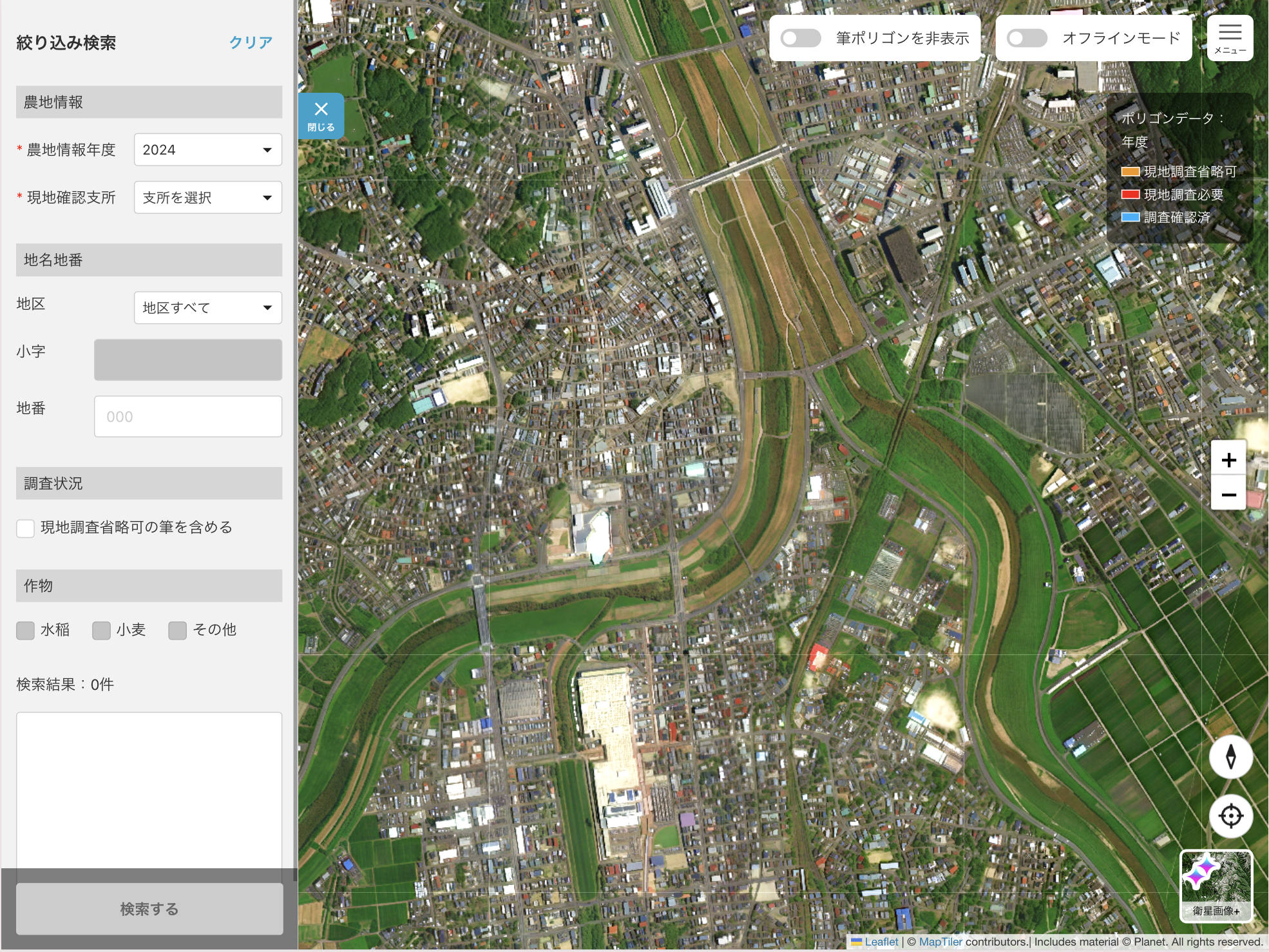The height and width of the screenshot is (952, 1269).
Task: Tick the 小麦 crop checkbox
Action: [x=101, y=630]
